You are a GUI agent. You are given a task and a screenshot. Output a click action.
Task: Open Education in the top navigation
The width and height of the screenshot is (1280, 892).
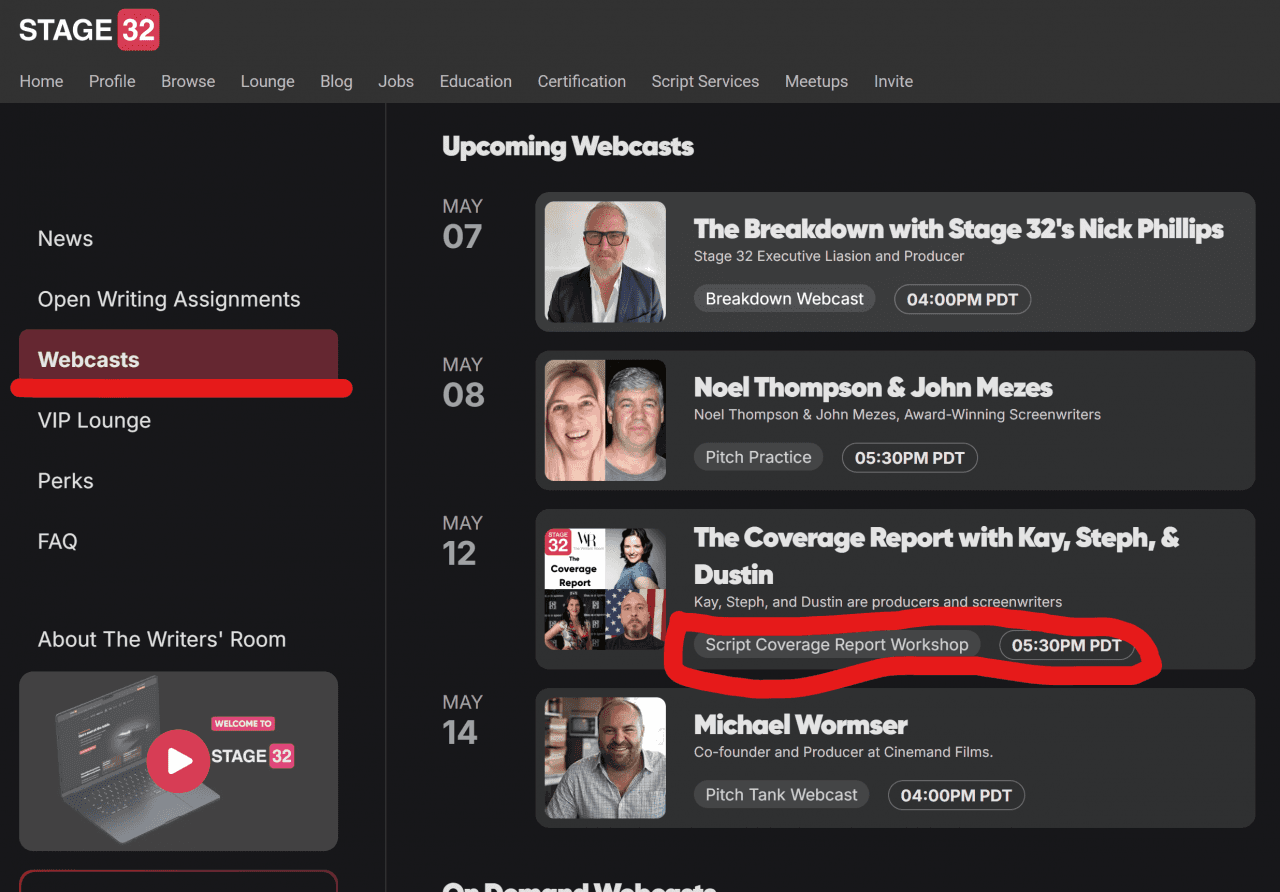(x=475, y=82)
